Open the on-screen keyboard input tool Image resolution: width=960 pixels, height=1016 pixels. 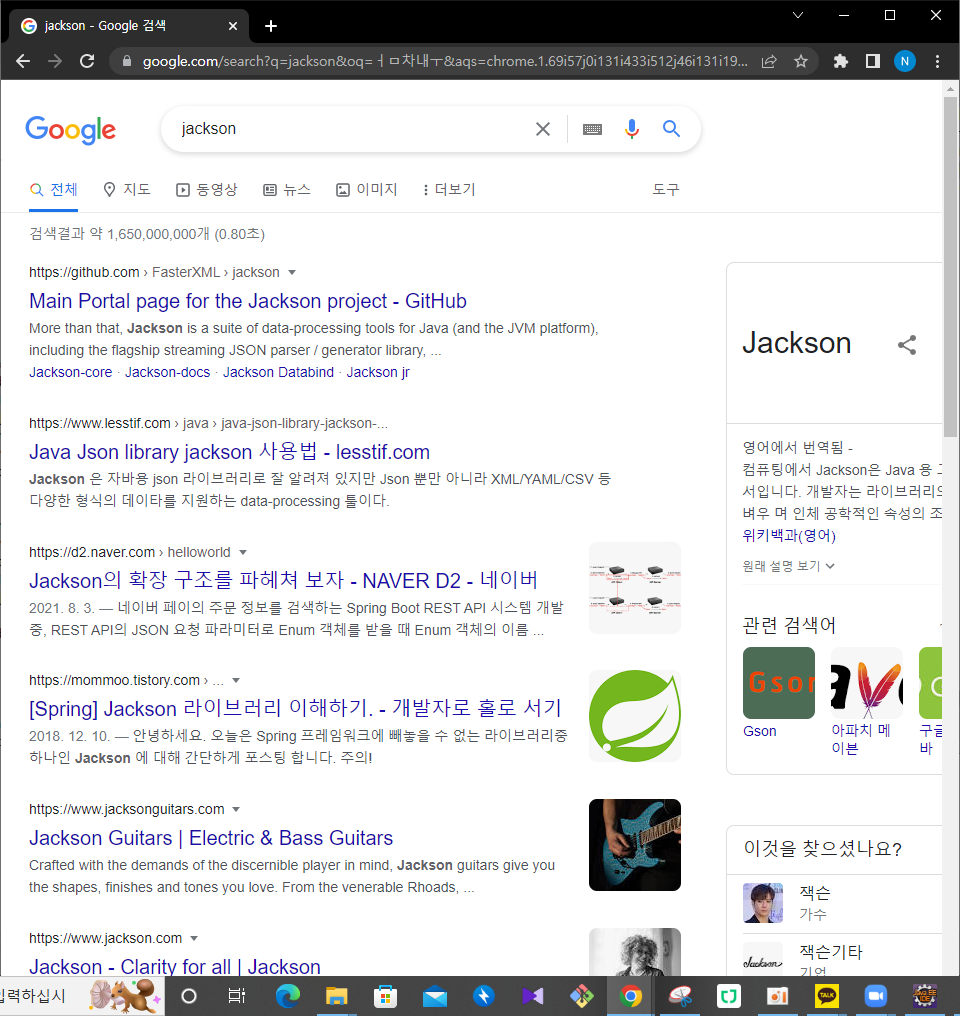592,129
